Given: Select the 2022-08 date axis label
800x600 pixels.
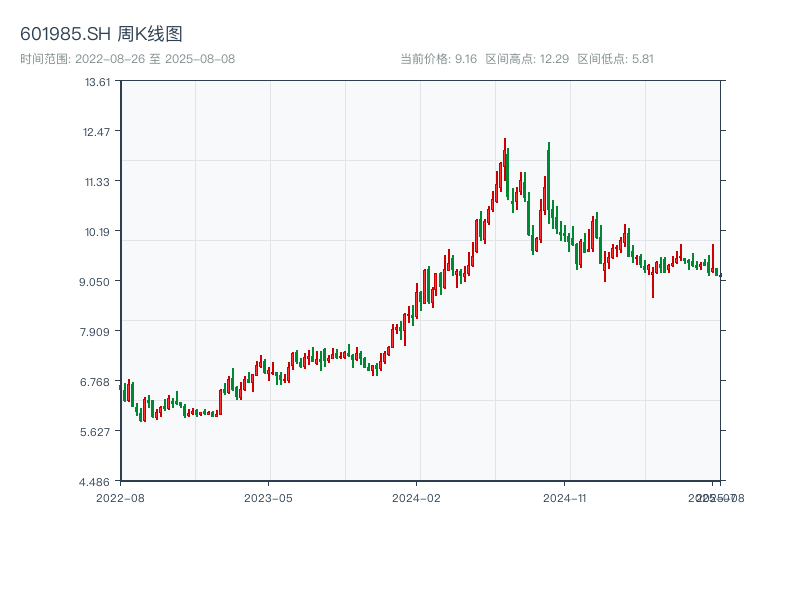Looking at the screenshot, I should 120,497.
